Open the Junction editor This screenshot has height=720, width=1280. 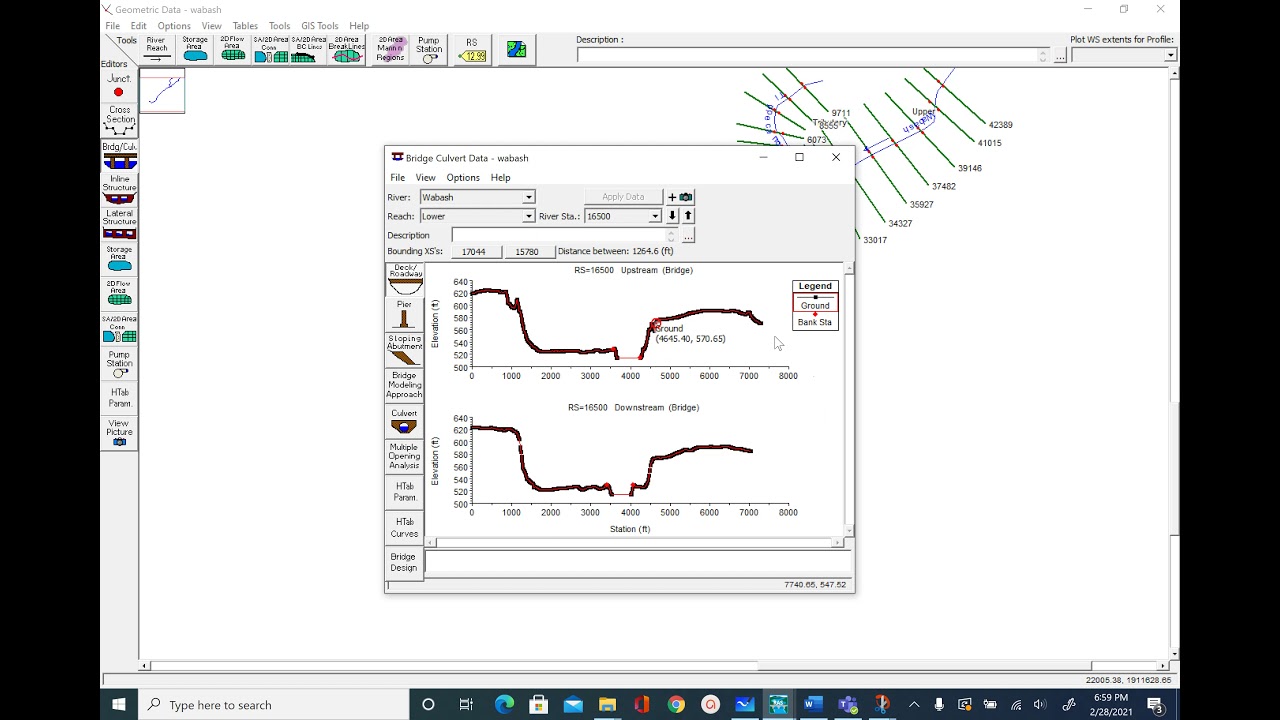click(x=119, y=86)
